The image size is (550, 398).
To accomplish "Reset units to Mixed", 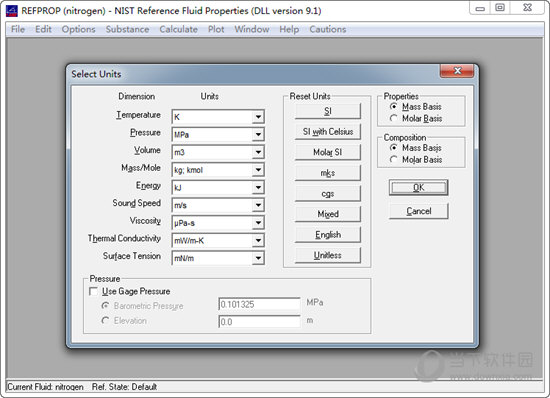I will (x=328, y=214).
